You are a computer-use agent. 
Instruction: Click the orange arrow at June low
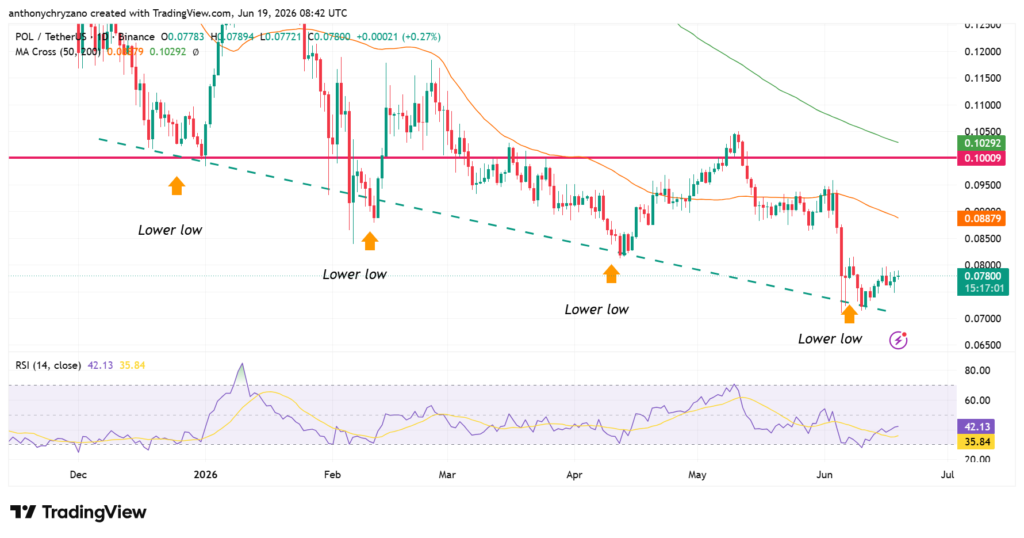[x=849, y=314]
